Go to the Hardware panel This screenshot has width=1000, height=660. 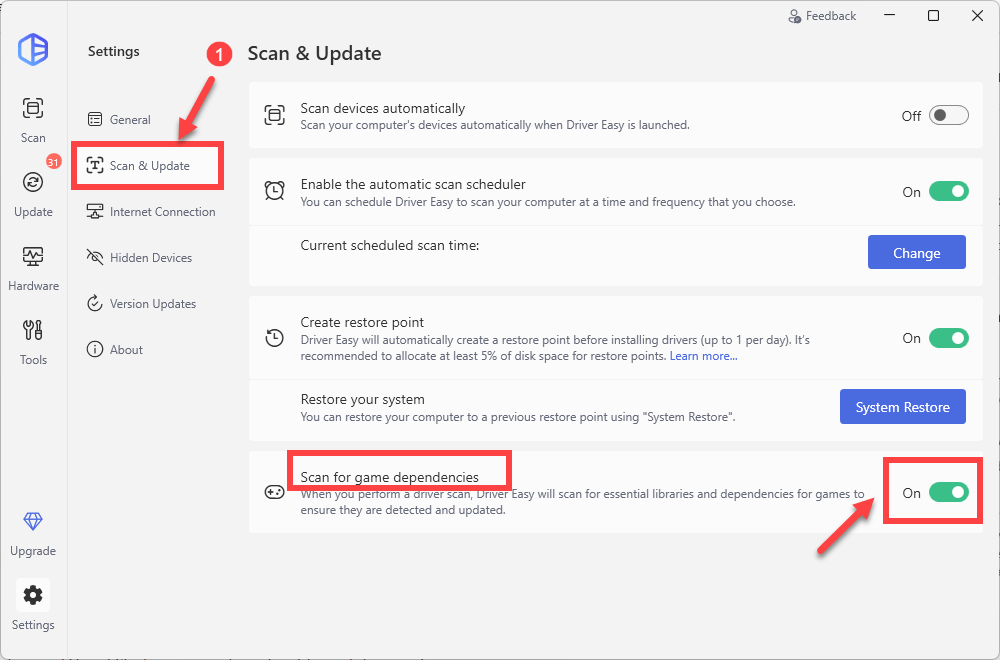tap(33, 267)
